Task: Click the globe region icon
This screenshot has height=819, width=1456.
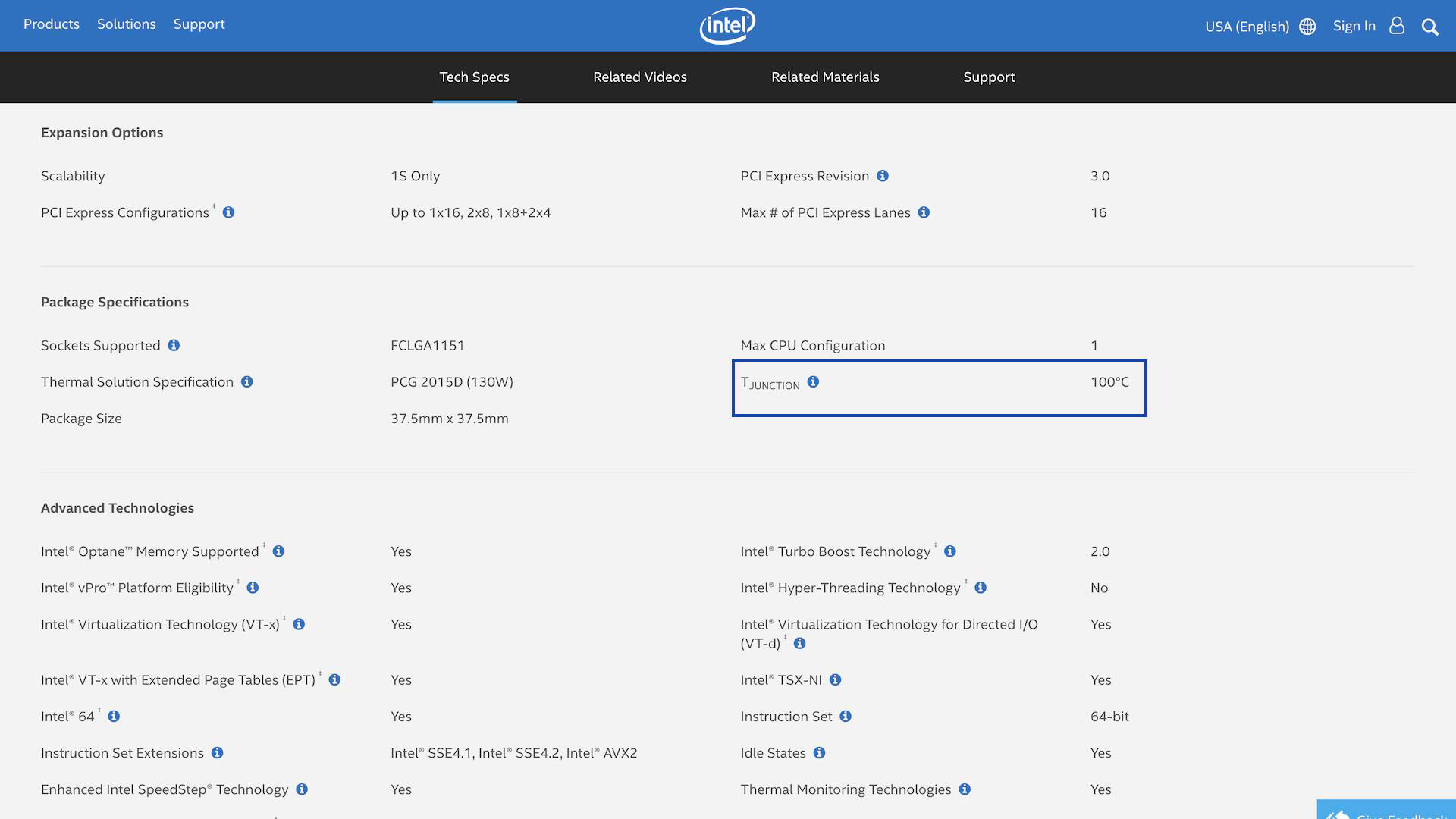Action: tap(1307, 27)
